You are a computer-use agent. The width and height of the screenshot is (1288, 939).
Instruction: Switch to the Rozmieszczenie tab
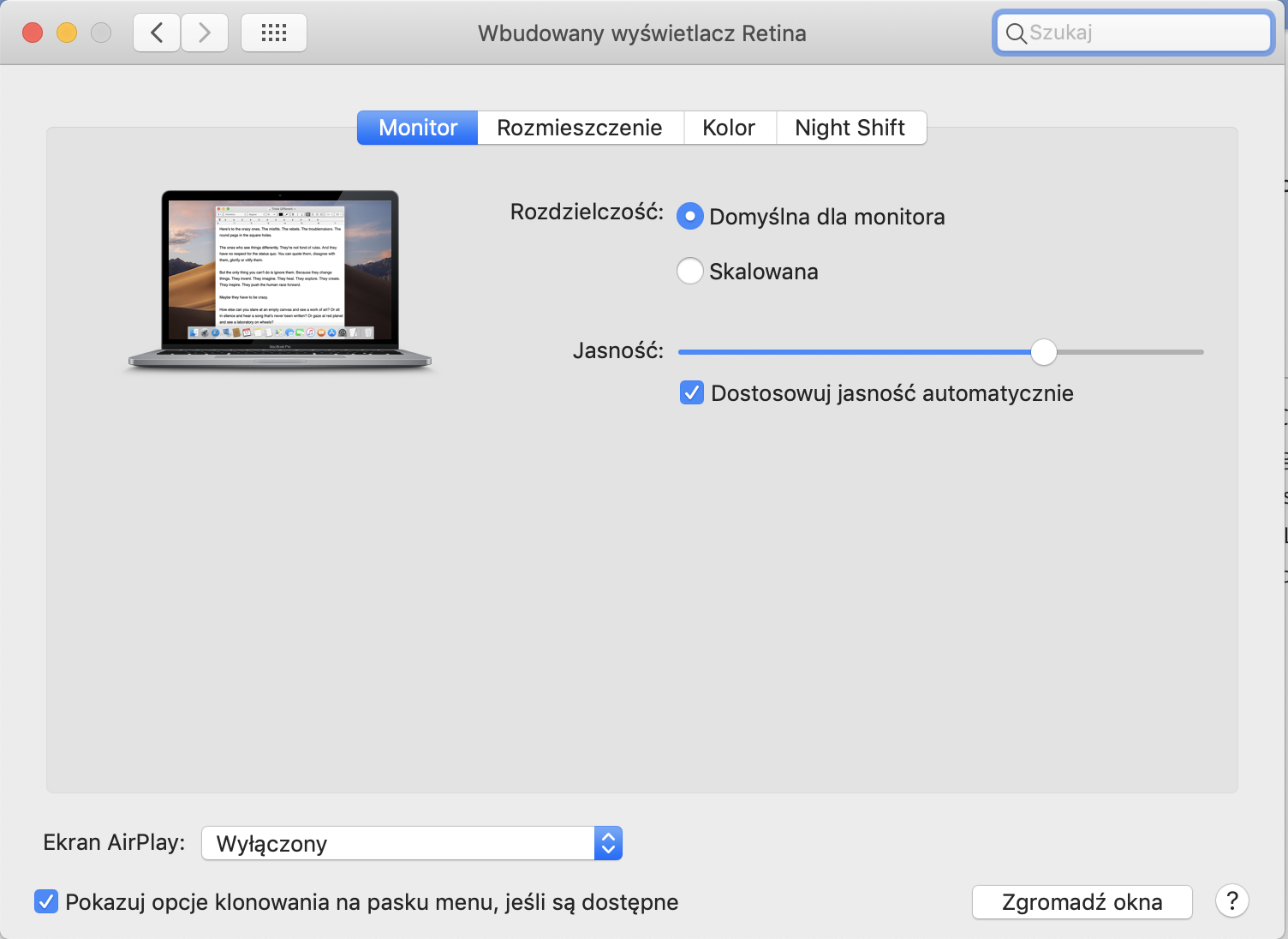[x=580, y=128]
